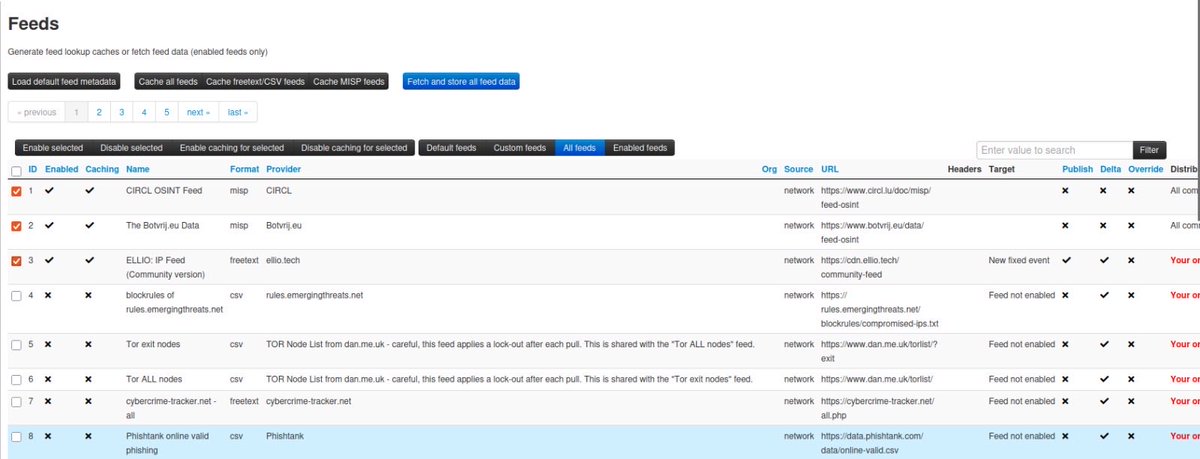Click Cache all feeds button
This screenshot has height=459, width=1200.
point(168,81)
